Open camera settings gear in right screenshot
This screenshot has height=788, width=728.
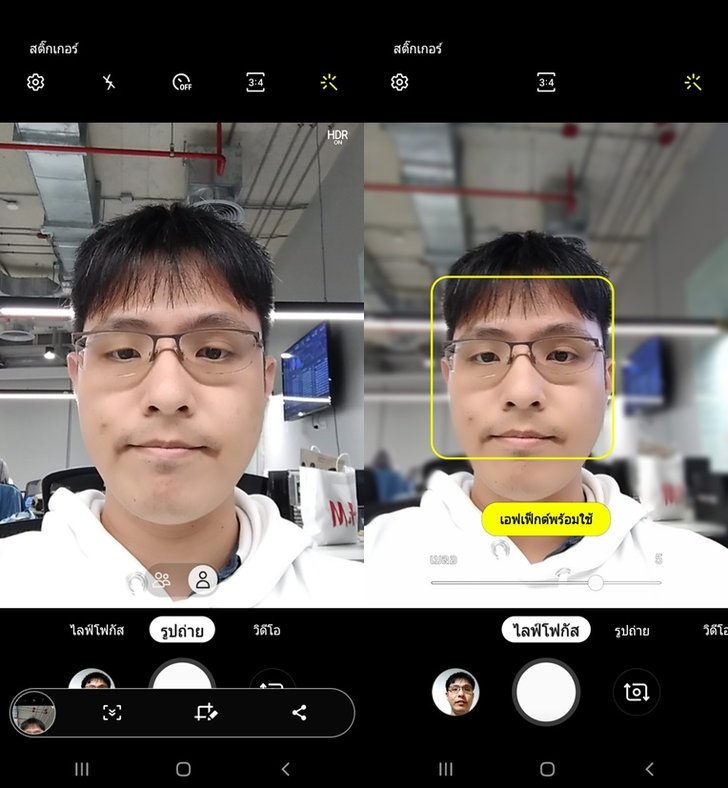pos(399,82)
